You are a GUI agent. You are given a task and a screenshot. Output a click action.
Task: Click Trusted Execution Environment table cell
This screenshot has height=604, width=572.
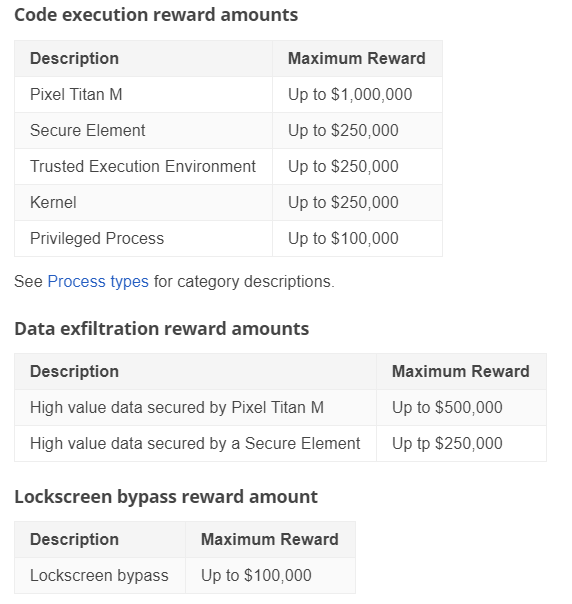[x=143, y=166]
